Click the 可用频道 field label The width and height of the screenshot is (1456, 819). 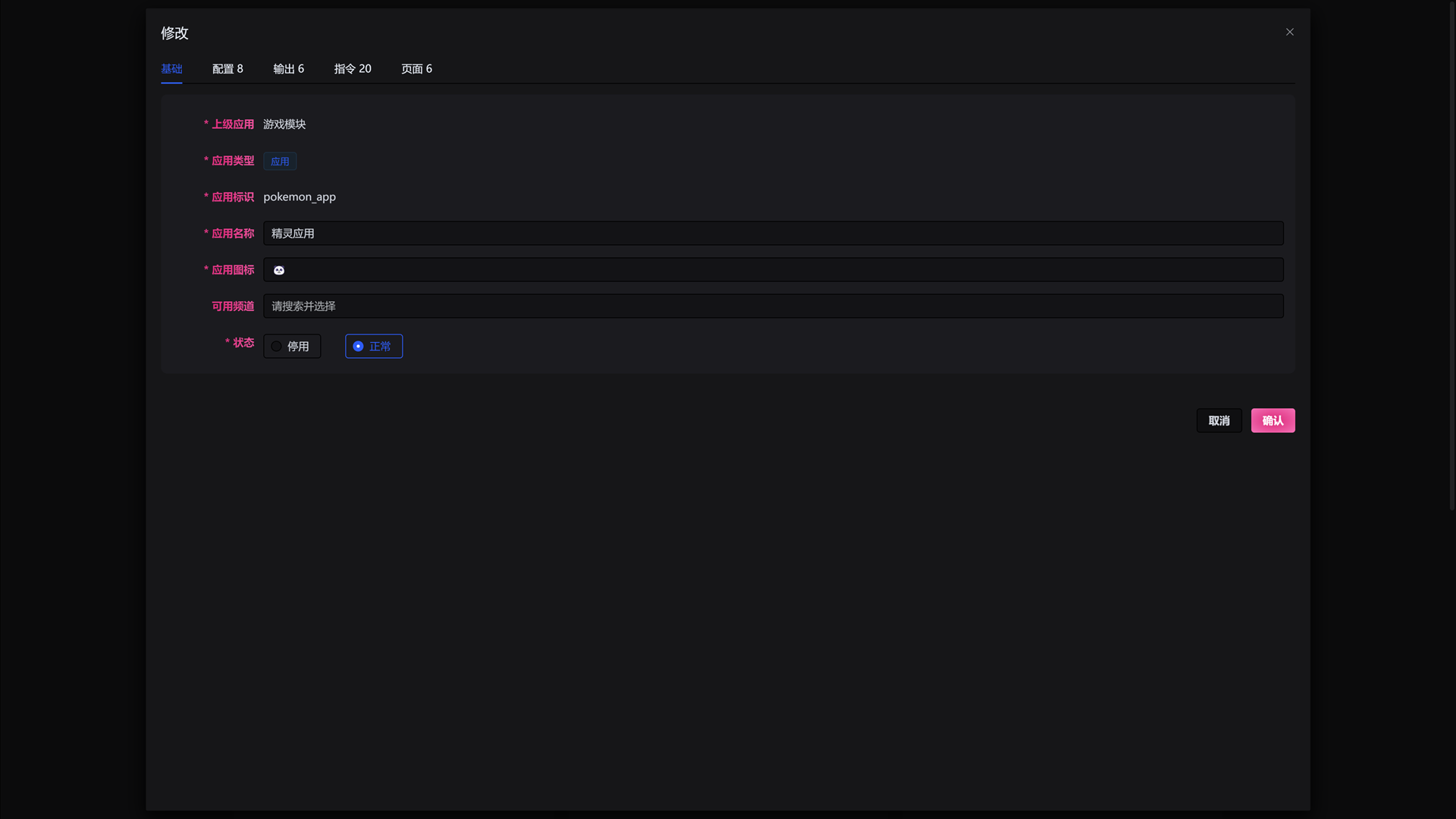pos(232,306)
